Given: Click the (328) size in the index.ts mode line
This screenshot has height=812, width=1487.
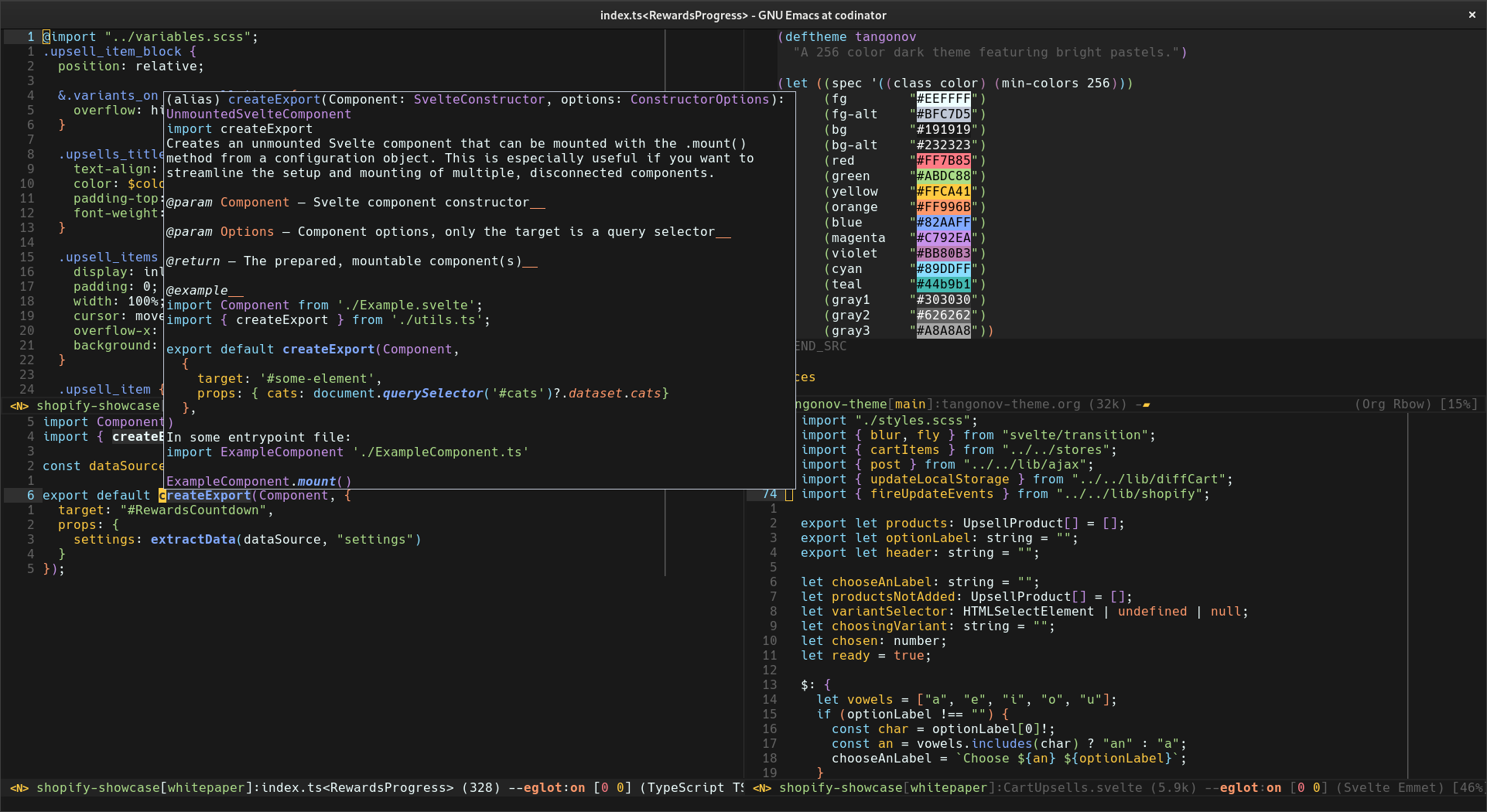Looking at the screenshot, I should 481,788.
